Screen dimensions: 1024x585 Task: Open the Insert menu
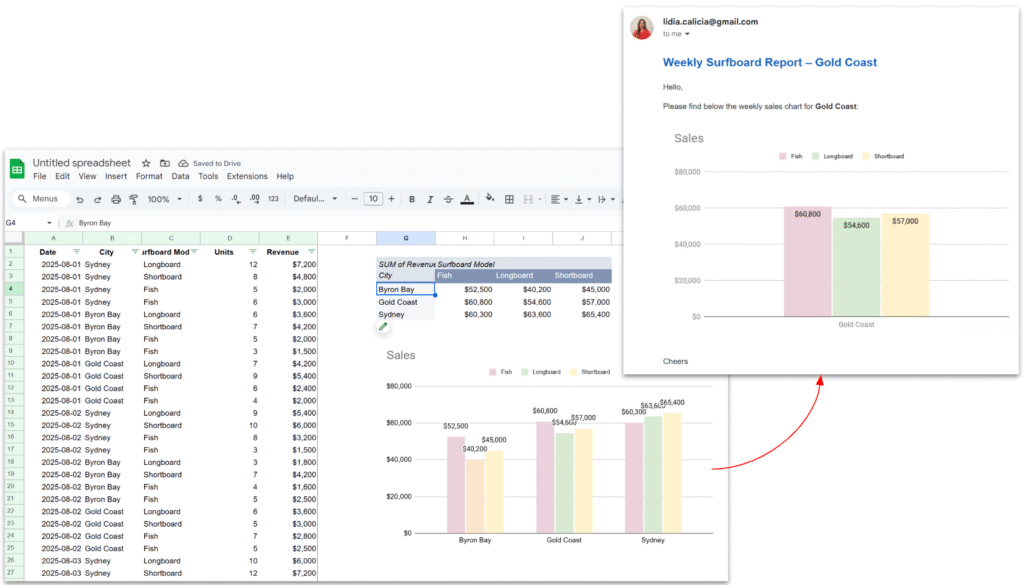[x=116, y=176]
